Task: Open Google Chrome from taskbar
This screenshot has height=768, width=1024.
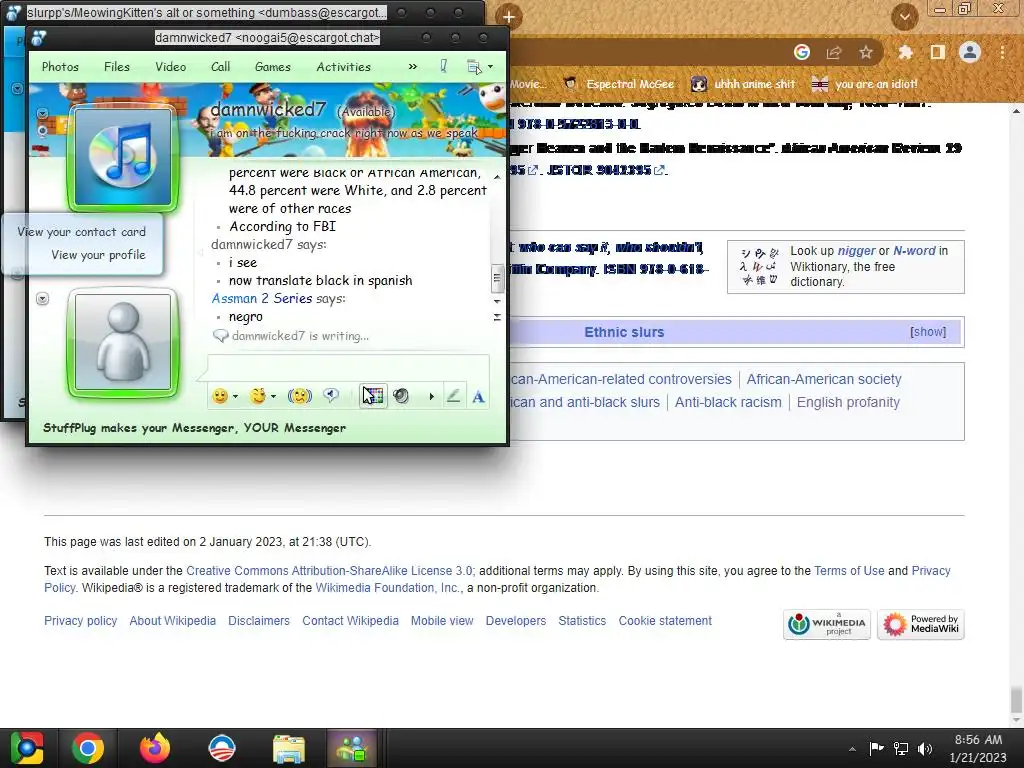Action: (x=88, y=748)
